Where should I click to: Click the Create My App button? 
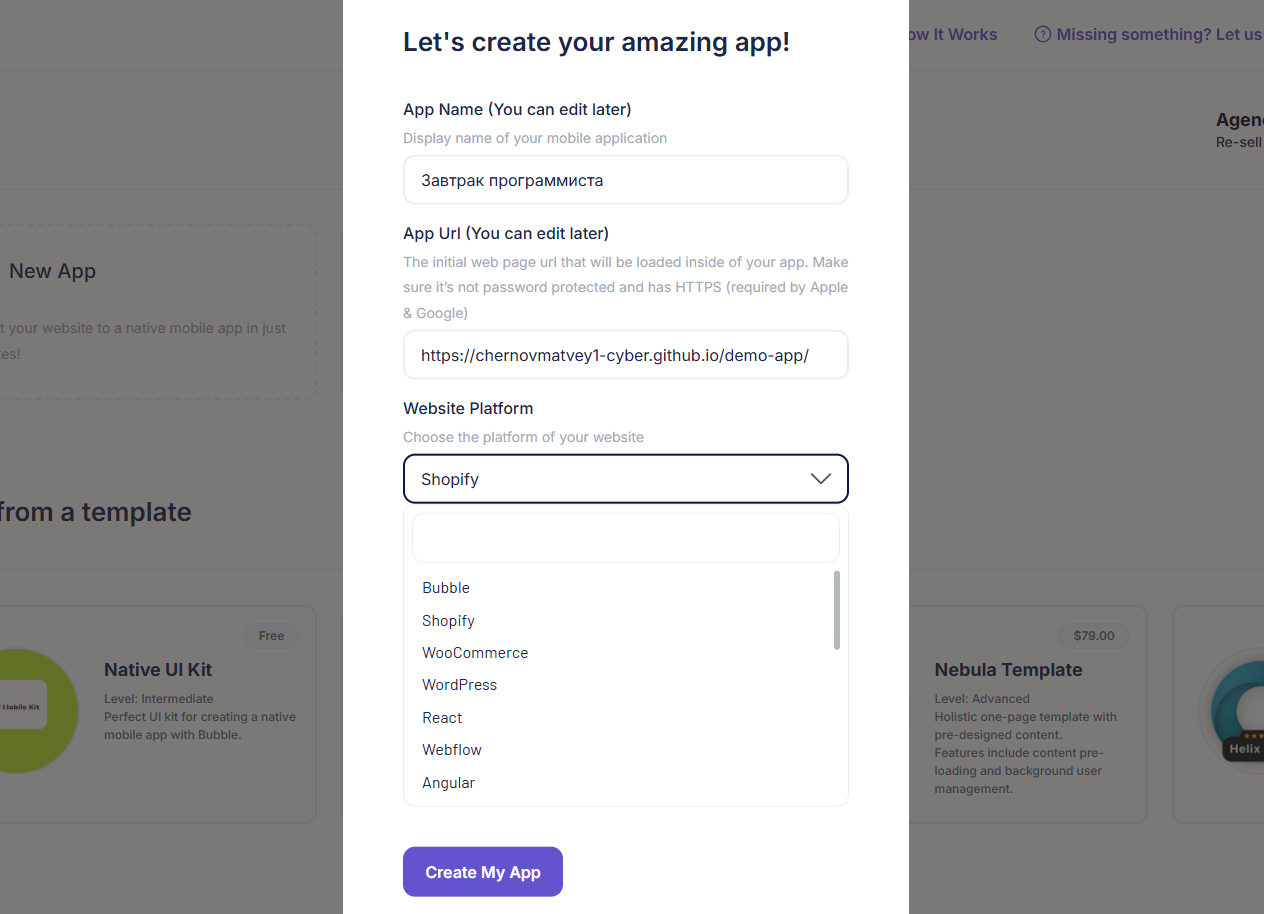tap(483, 872)
